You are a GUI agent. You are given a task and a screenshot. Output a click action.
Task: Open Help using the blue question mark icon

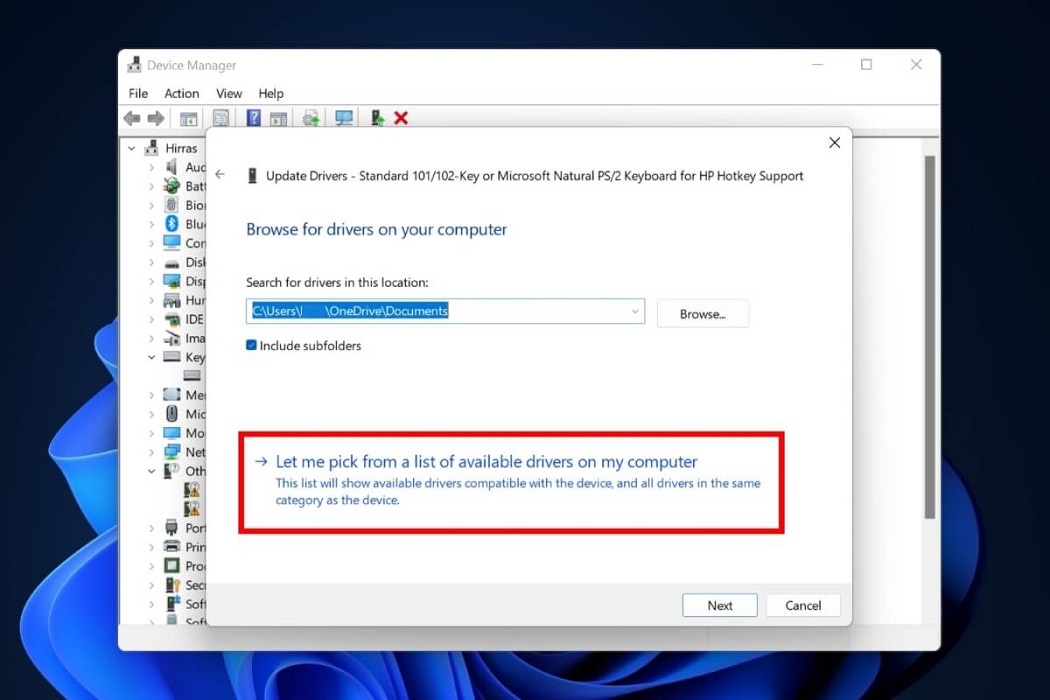tap(253, 117)
